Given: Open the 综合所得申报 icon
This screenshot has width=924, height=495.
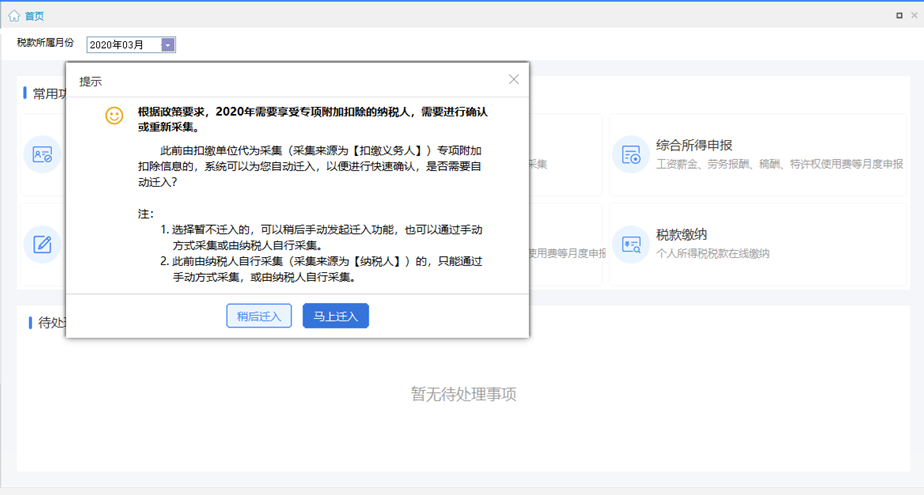Looking at the screenshot, I should tap(631, 154).
